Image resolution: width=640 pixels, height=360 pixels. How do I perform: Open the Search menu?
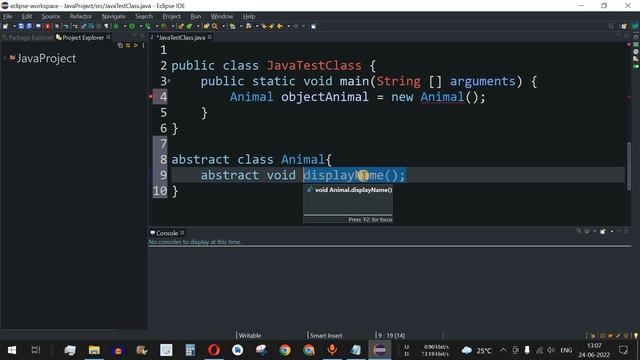[x=144, y=16]
